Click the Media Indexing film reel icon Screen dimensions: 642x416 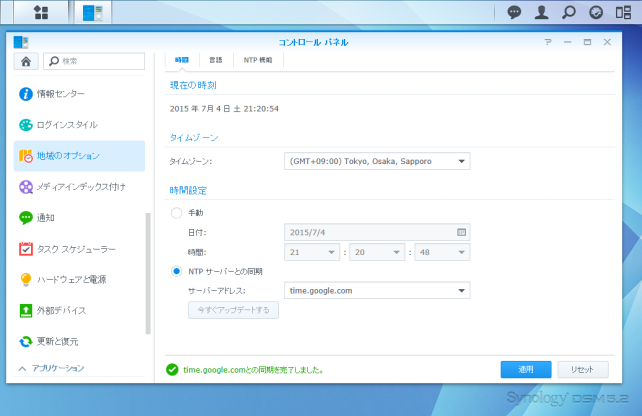(x=26, y=187)
